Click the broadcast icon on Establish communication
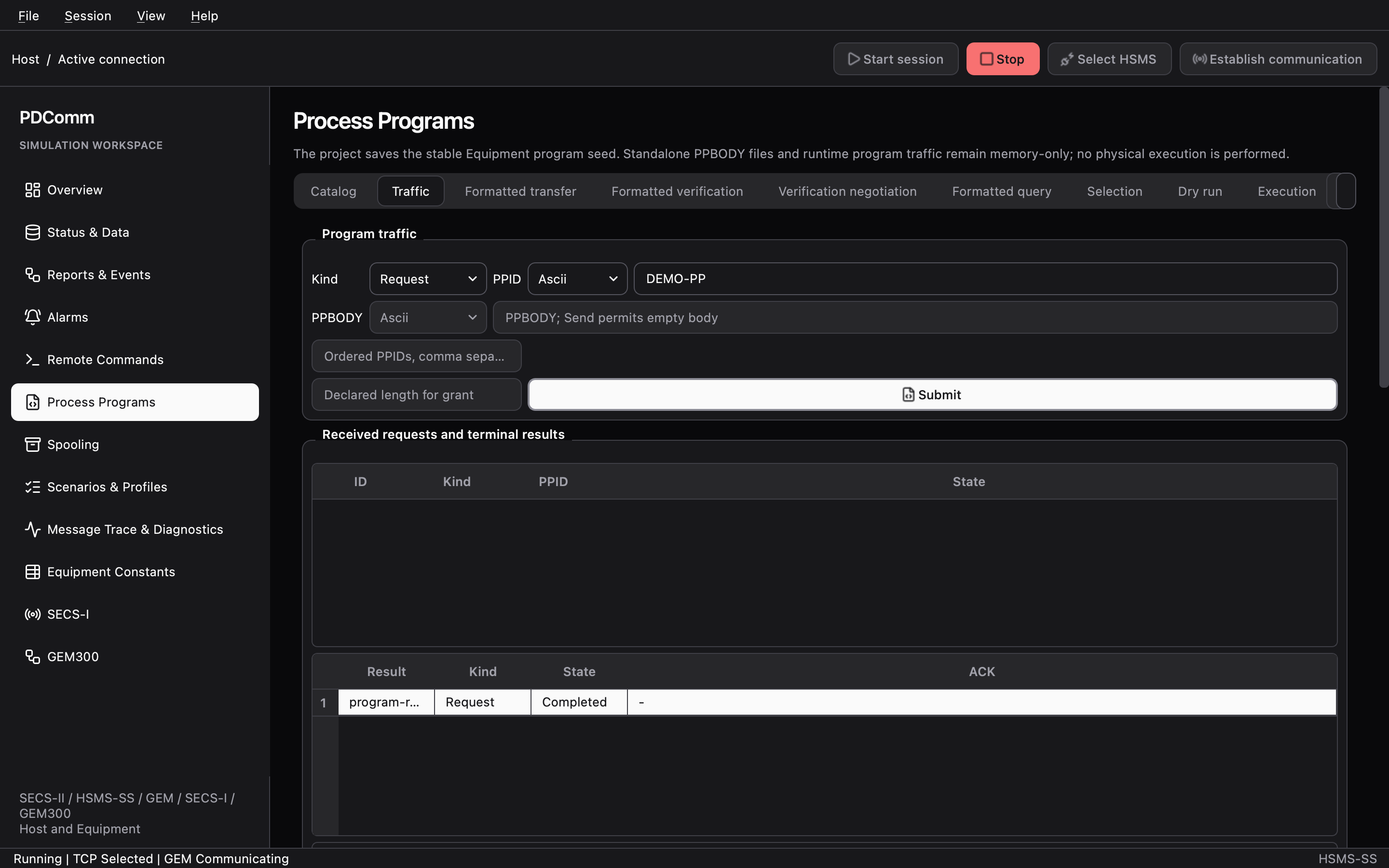This screenshot has height=868, width=1389. (x=1199, y=59)
